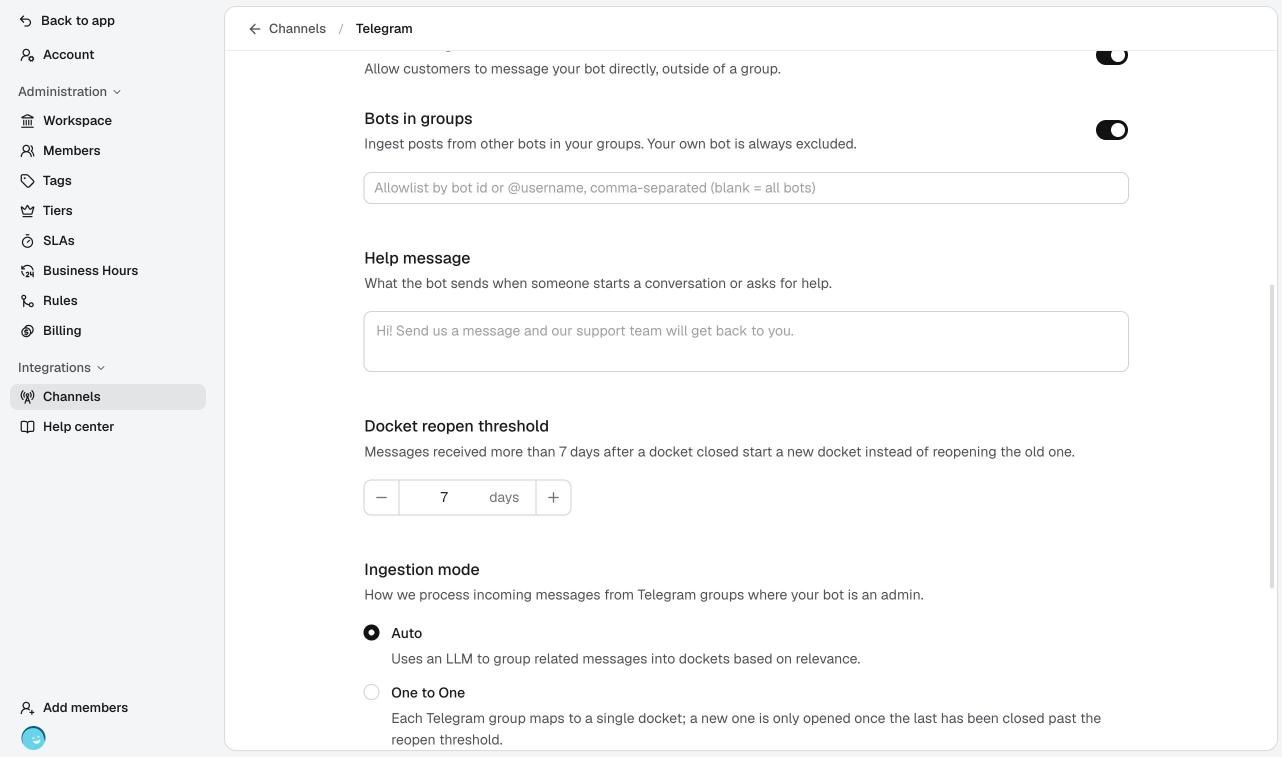Click the Account person icon

pos(27,55)
